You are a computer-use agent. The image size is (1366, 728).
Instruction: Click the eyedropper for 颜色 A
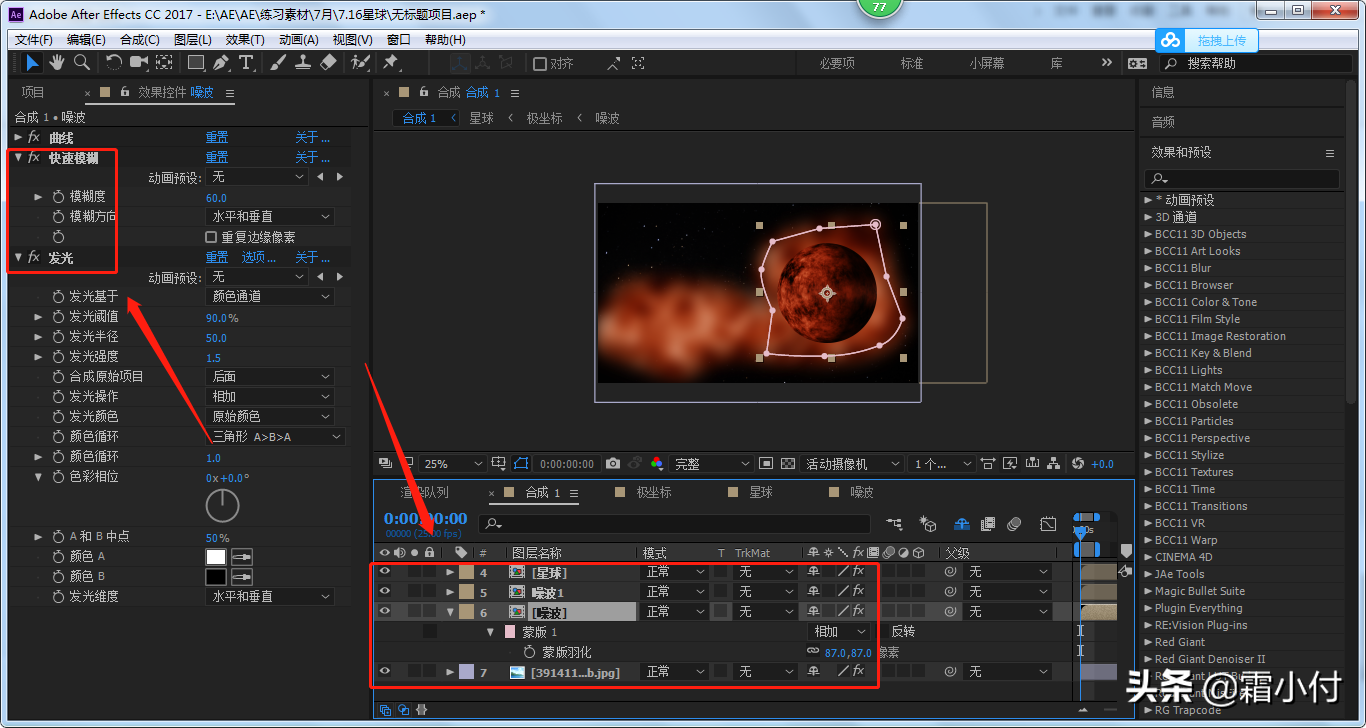point(241,557)
